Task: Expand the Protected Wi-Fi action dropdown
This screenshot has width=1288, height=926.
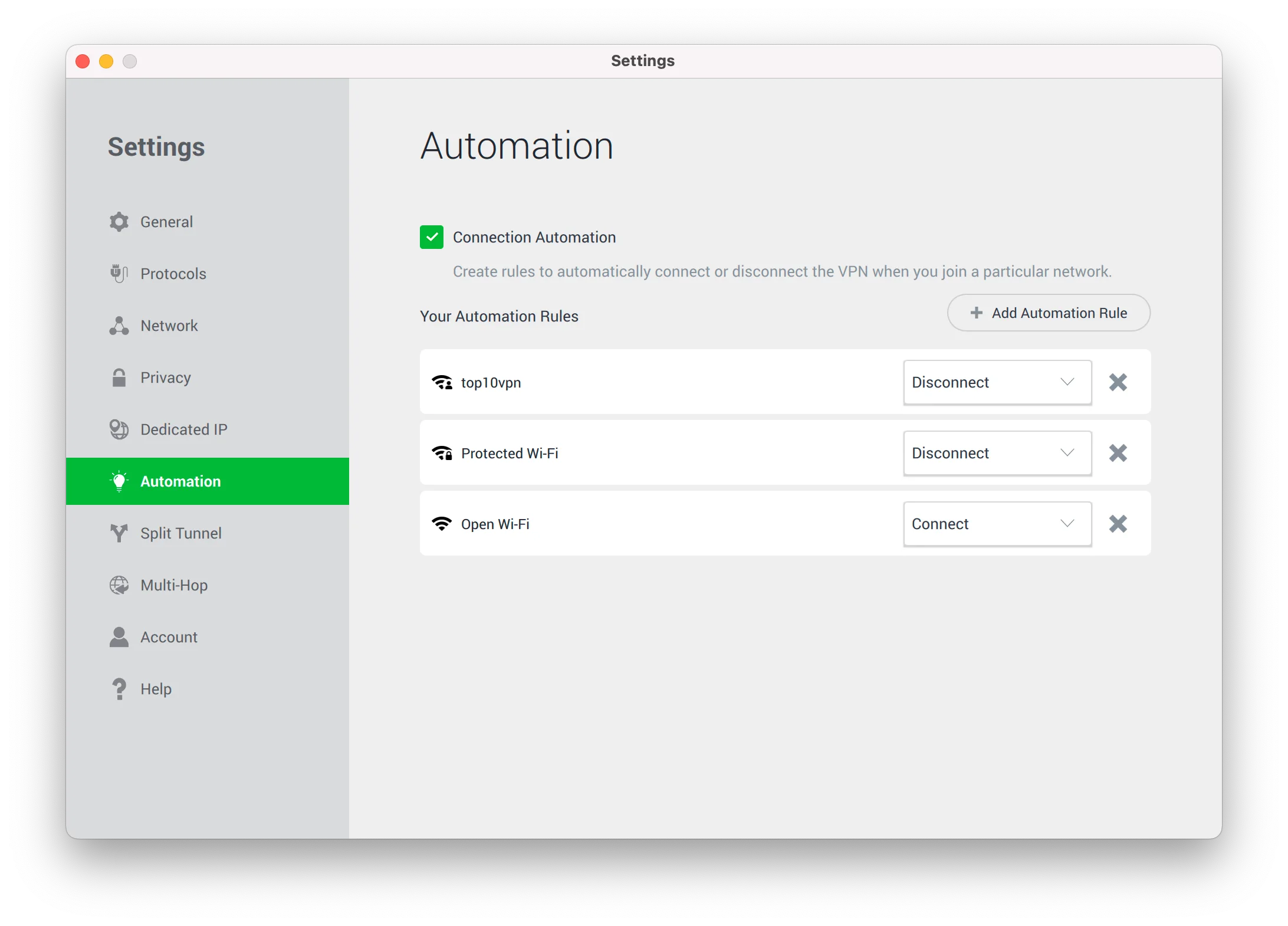Action: [997, 453]
